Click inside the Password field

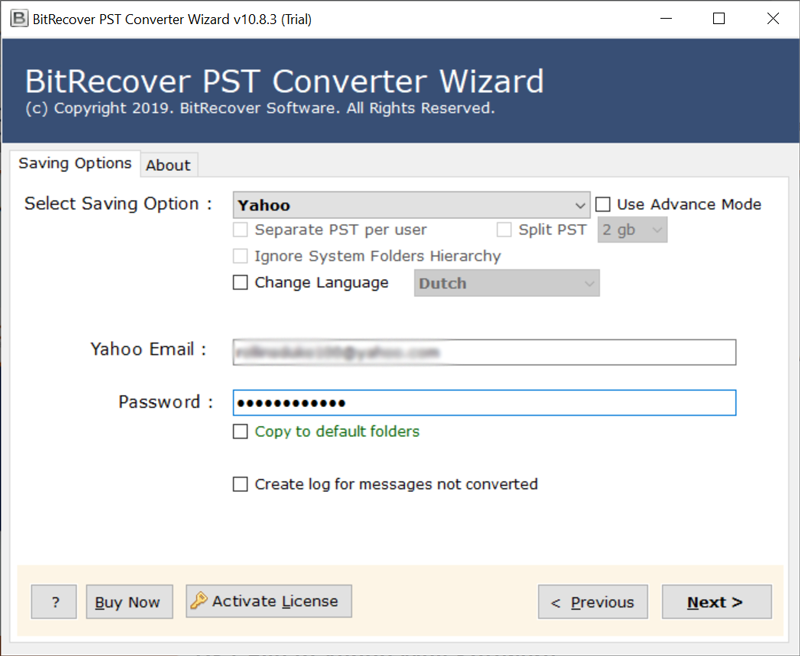tap(484, 403)
